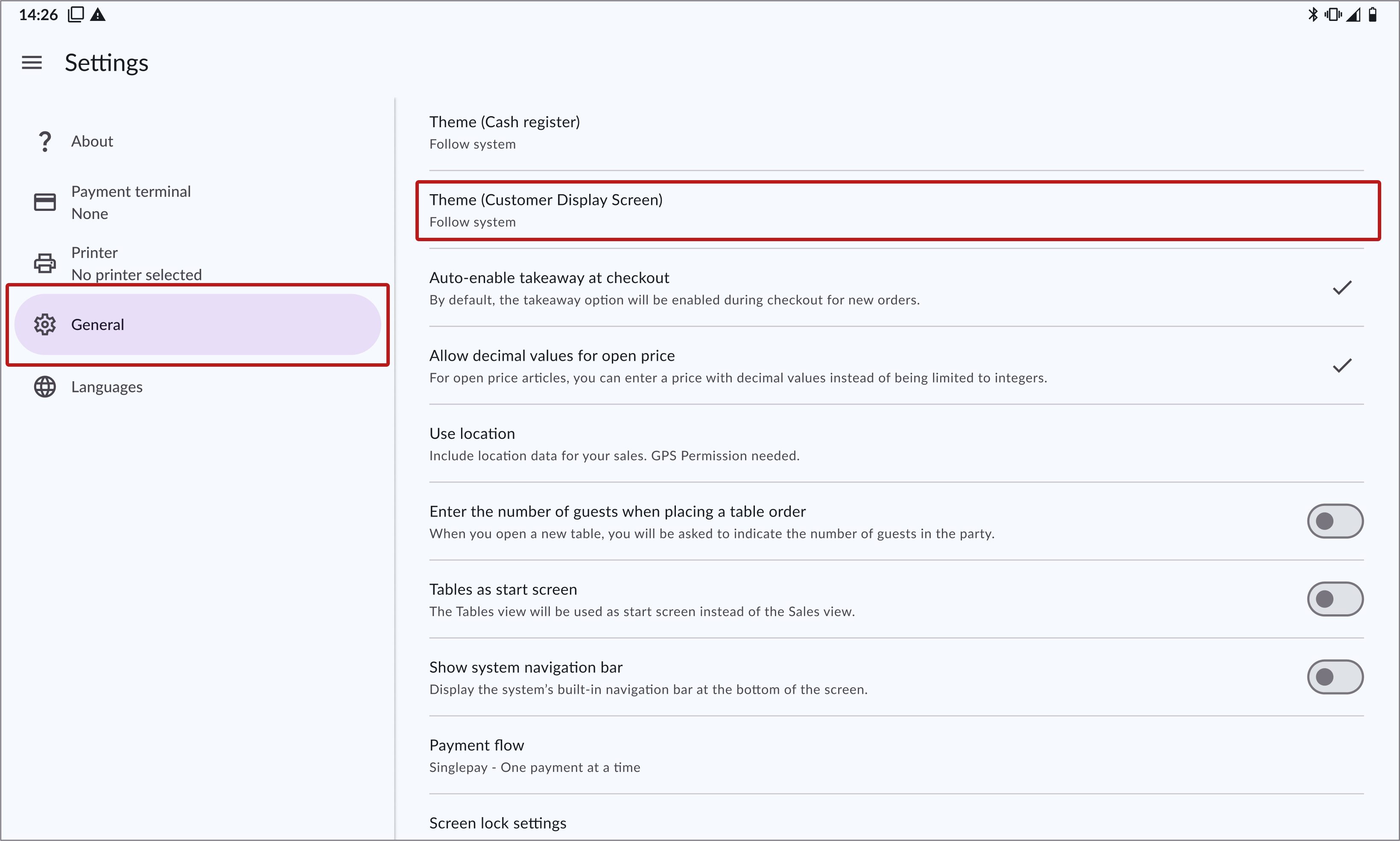Viewport: 1400px width, 841px height.
Task: Click 'Display the system's built-in navigation bar' description
Action: tap(649, 690)
